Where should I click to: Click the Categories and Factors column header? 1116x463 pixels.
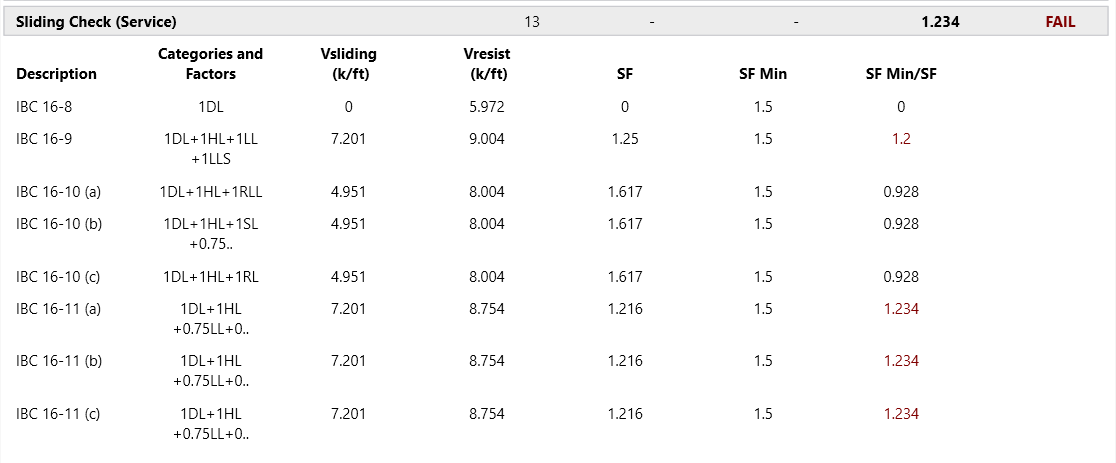pos(210,64)
